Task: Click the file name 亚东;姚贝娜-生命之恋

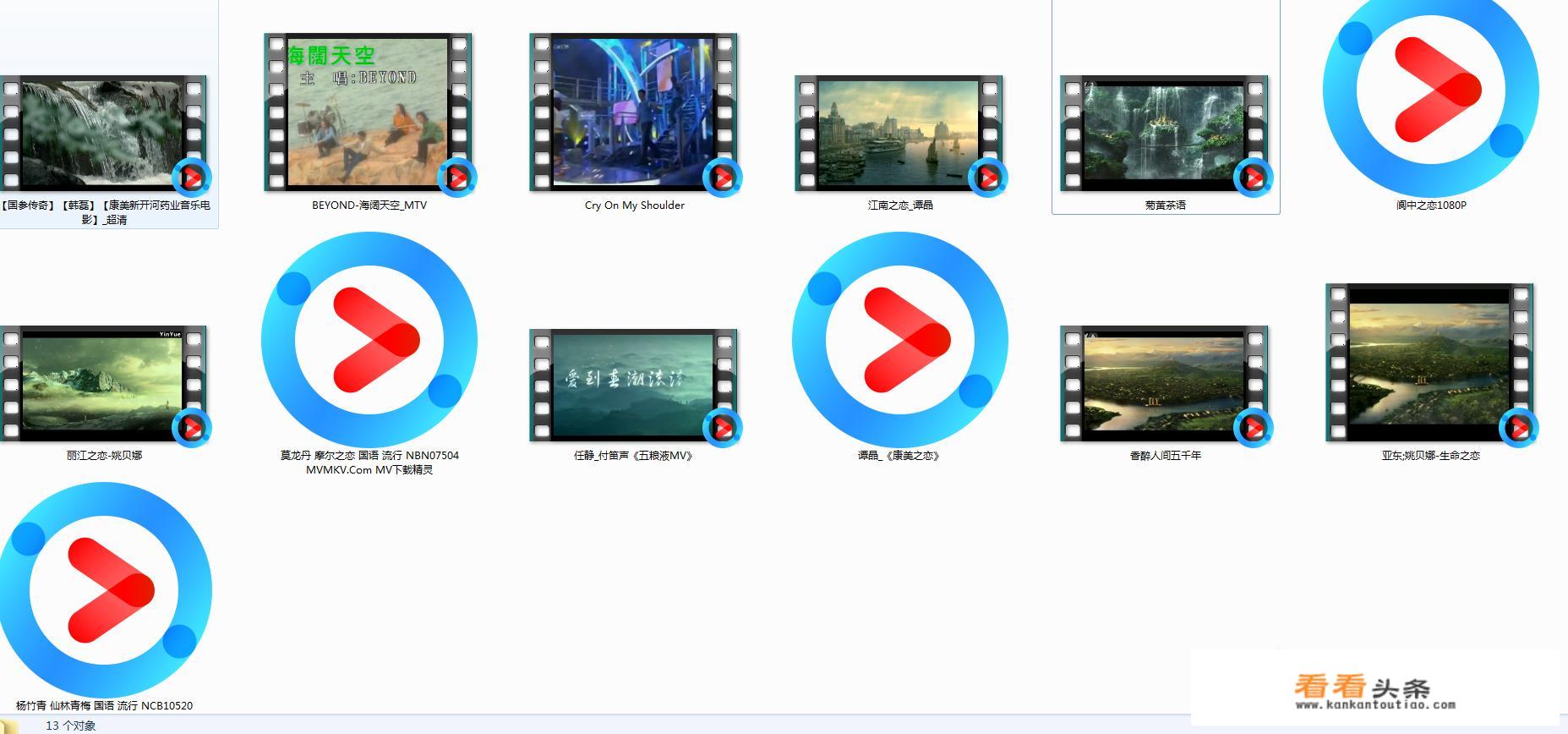Action: click(x=1431, y=455)
